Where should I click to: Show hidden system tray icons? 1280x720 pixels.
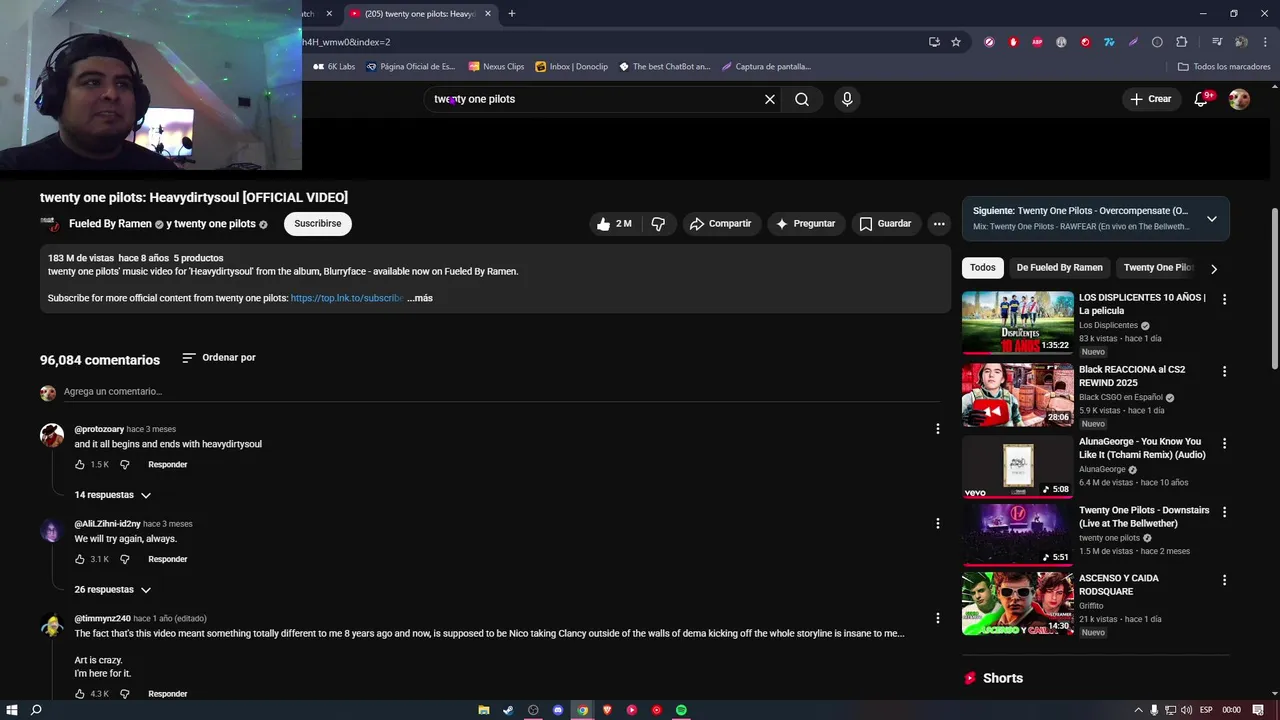click(1137, 710)
